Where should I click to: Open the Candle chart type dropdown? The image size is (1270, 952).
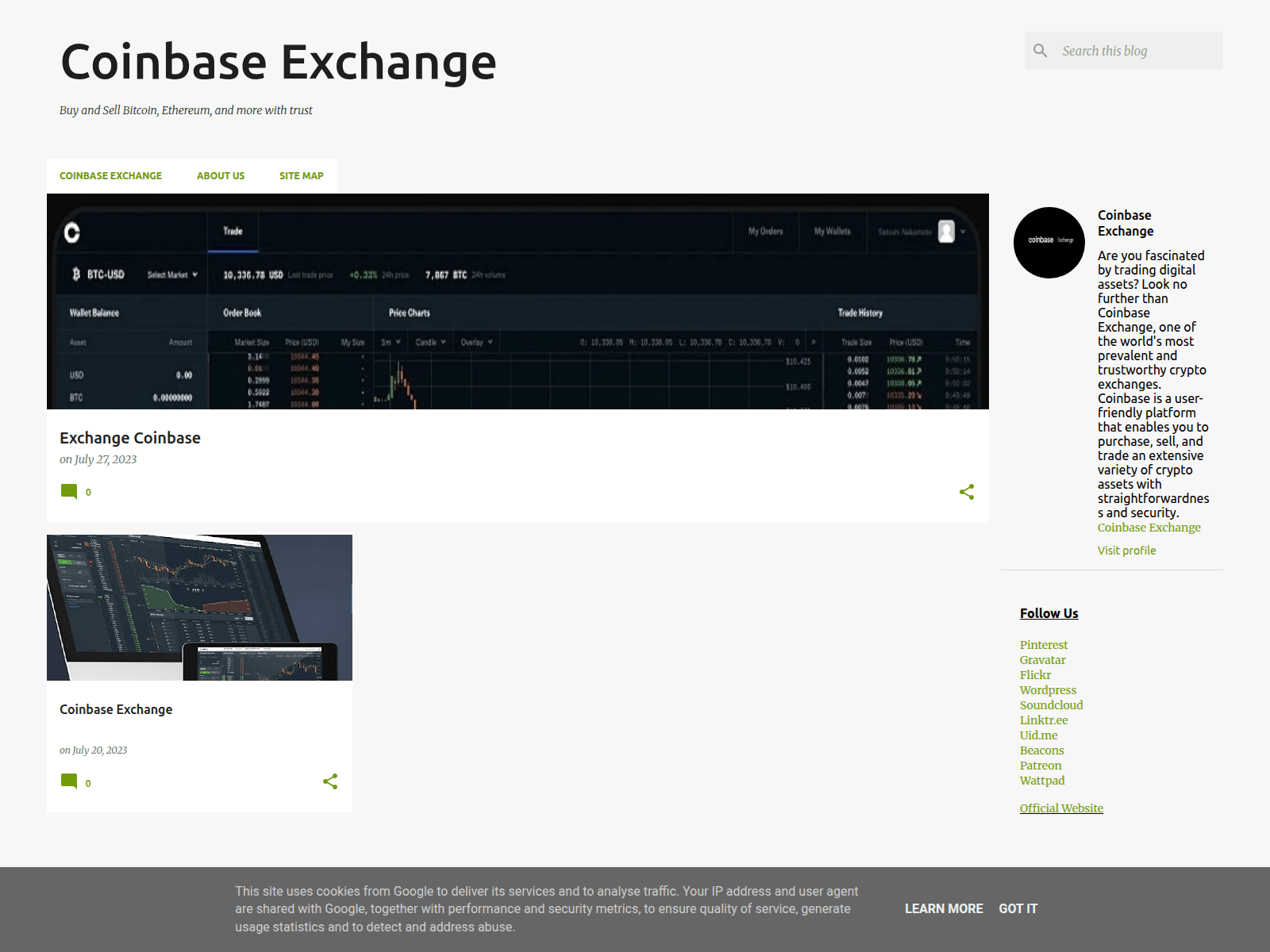[429, 342]
